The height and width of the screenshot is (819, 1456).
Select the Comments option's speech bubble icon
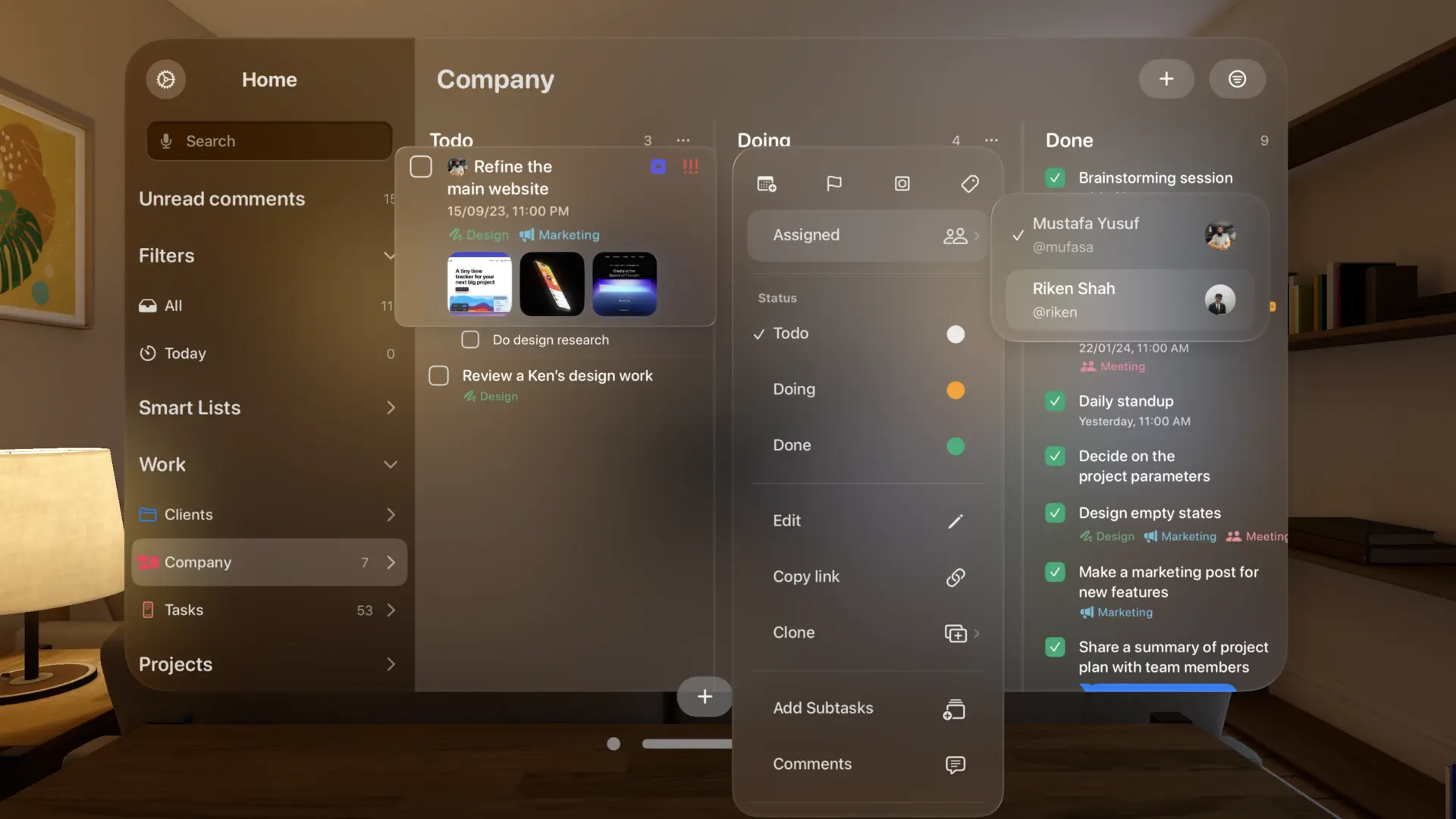click(x=954, y=764)
